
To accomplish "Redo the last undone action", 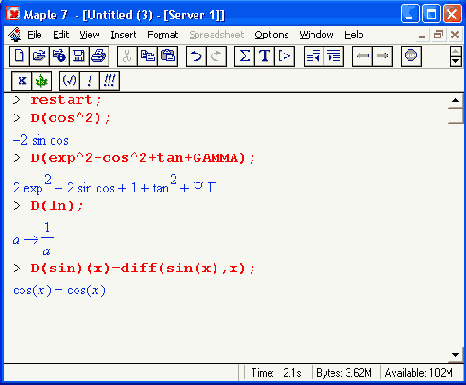I will (x=216, y=56).
